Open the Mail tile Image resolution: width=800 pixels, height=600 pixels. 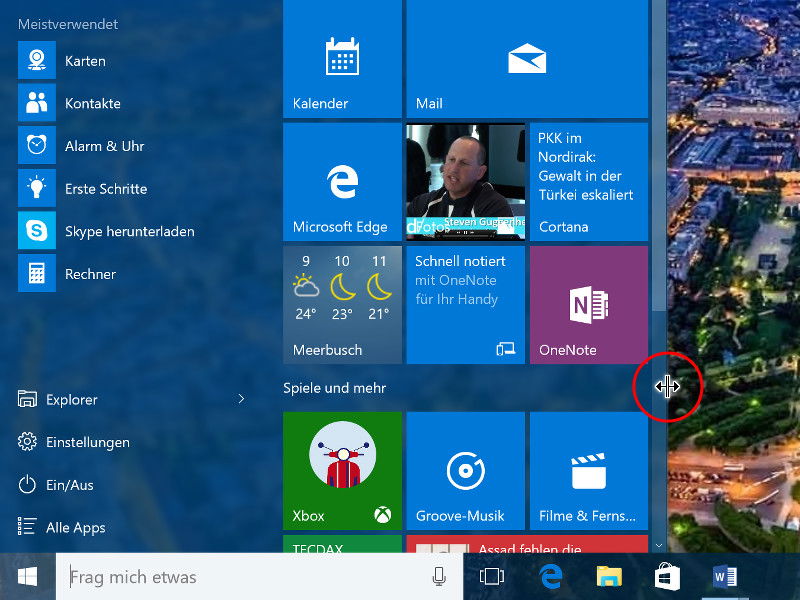pos(527,59)
